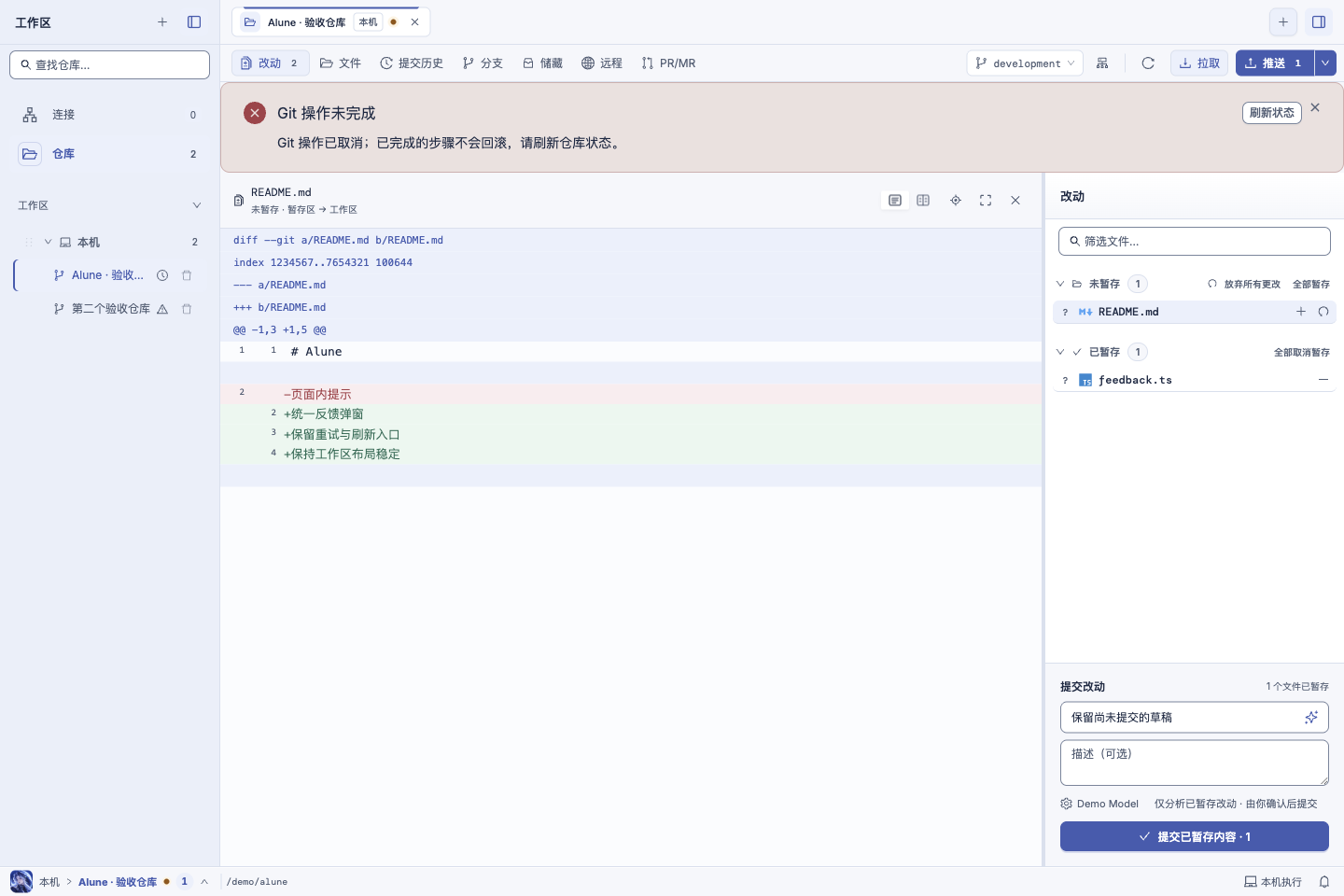Click the branch graph icon beside development
Image resolution: width=1344 pixels, height=896 pixels.
[x=1102, y=63]
